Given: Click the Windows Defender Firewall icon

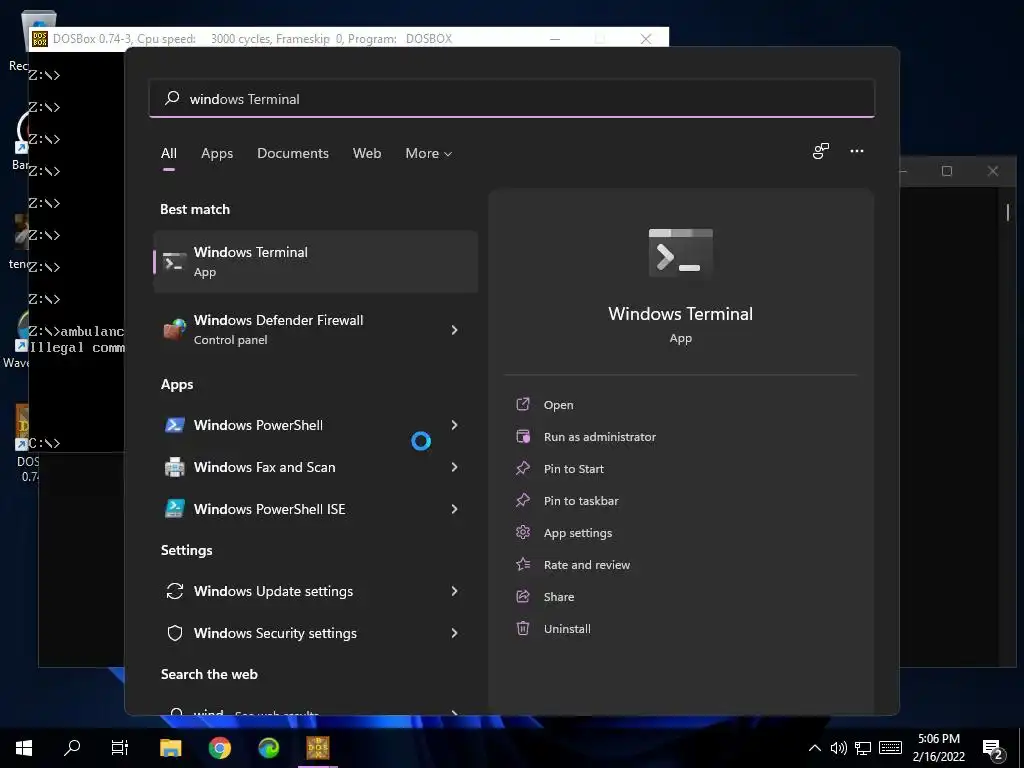Looking at the screenshot, I should 174,330.
